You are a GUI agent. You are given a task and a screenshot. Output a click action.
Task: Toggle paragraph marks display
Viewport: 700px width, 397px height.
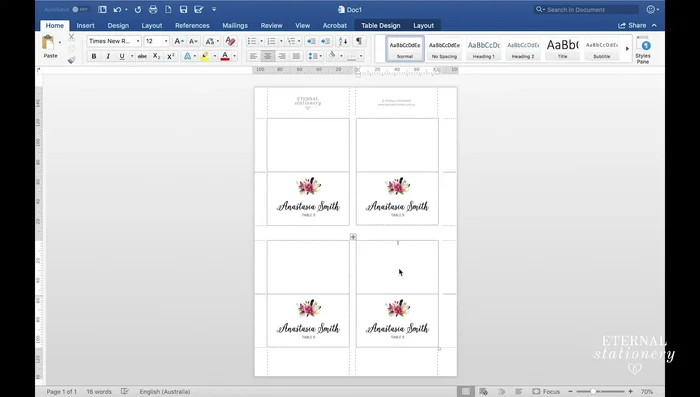(358, 41)
